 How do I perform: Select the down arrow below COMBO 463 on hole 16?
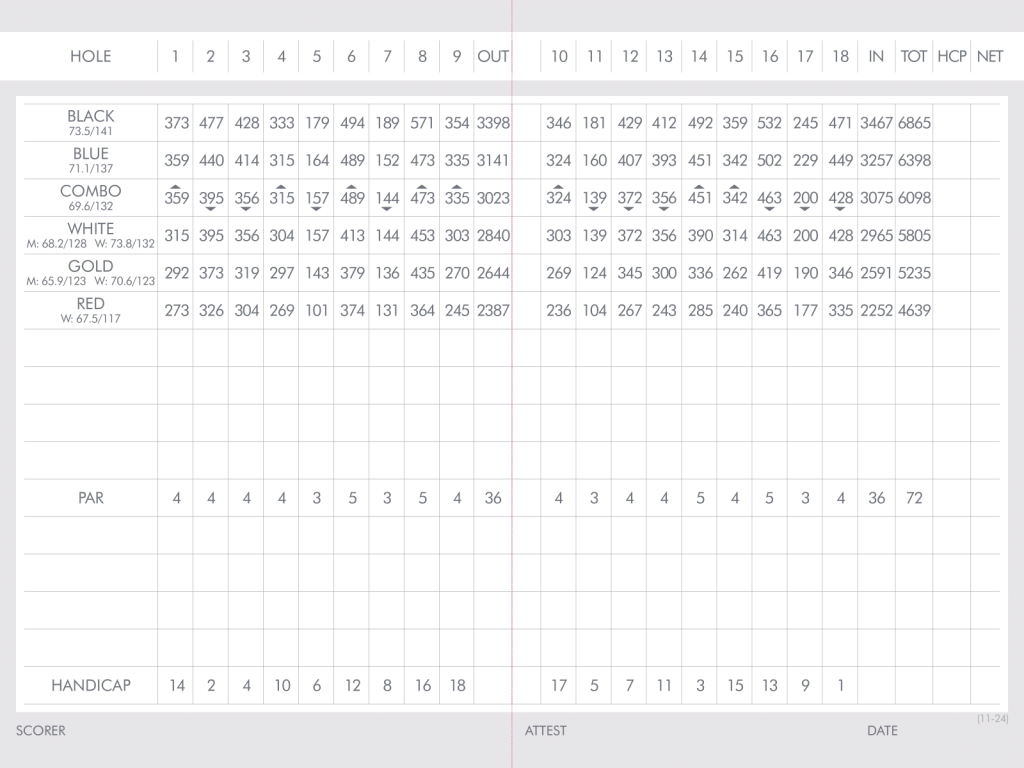pos(770,209)
